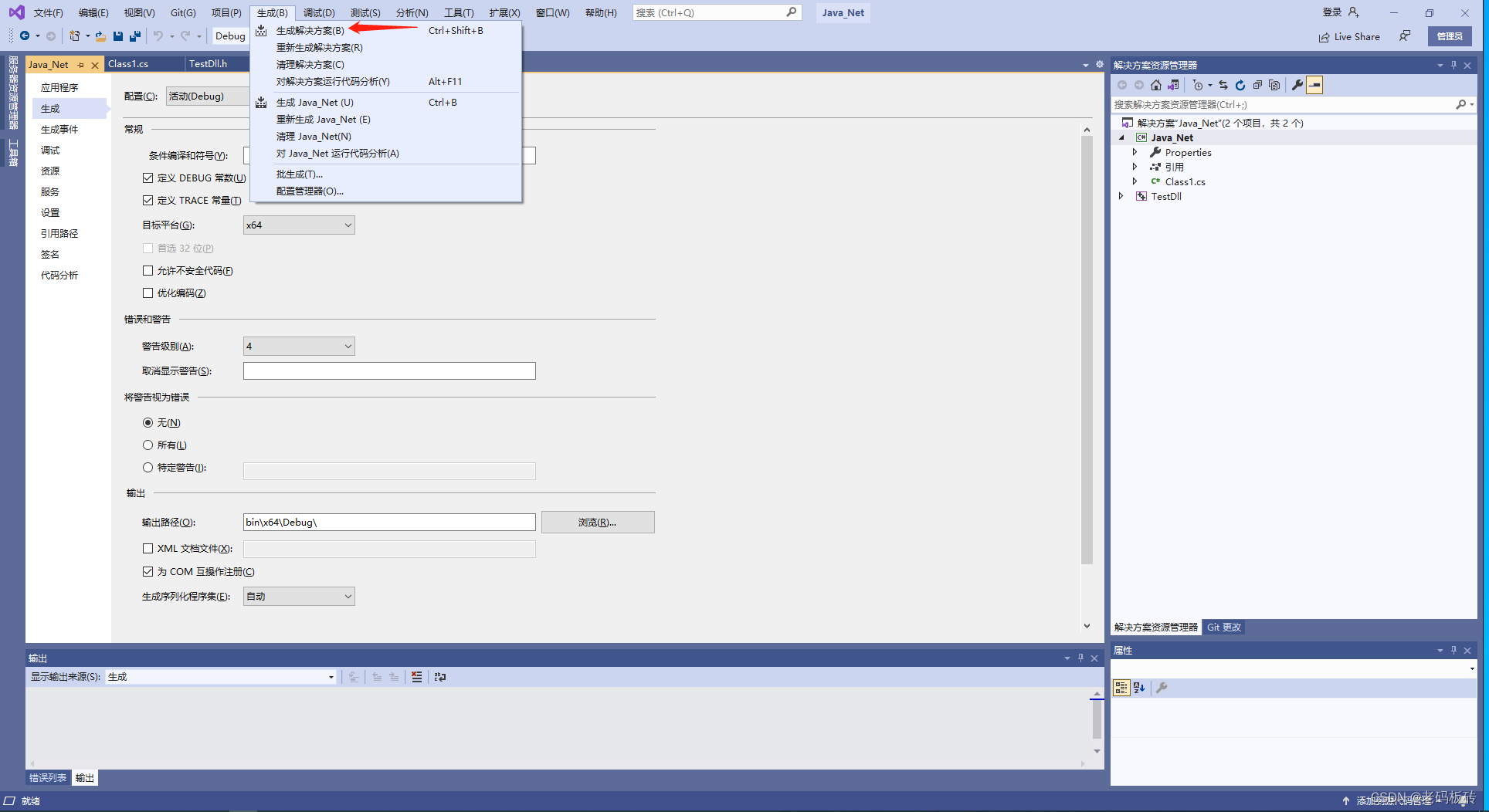The image size is (1489, 812).
Task: Uncheck 定义 DEBUG 常数 checkbox
Action: 148,178
